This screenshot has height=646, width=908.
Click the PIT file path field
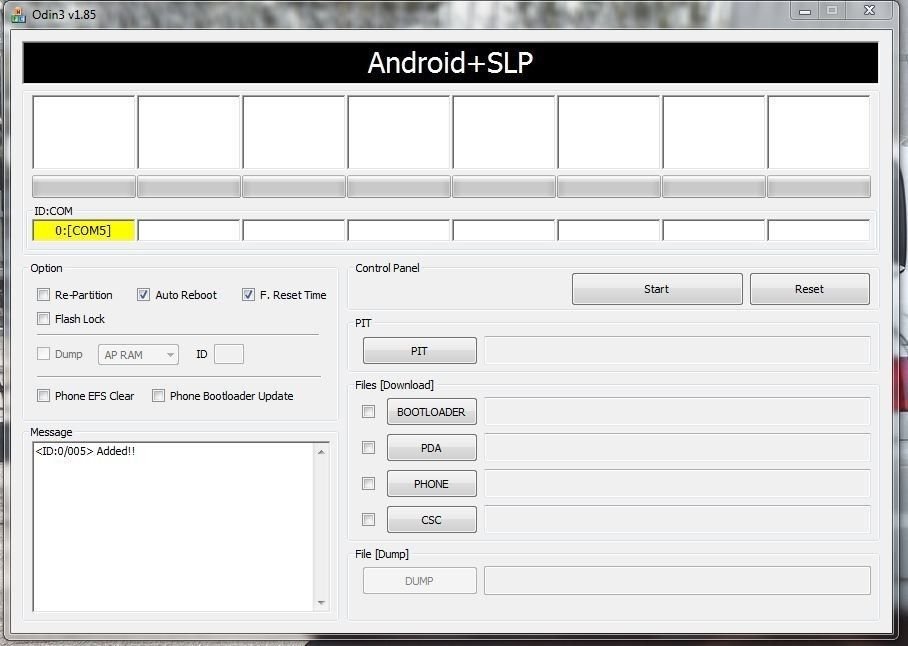[678, 350]
